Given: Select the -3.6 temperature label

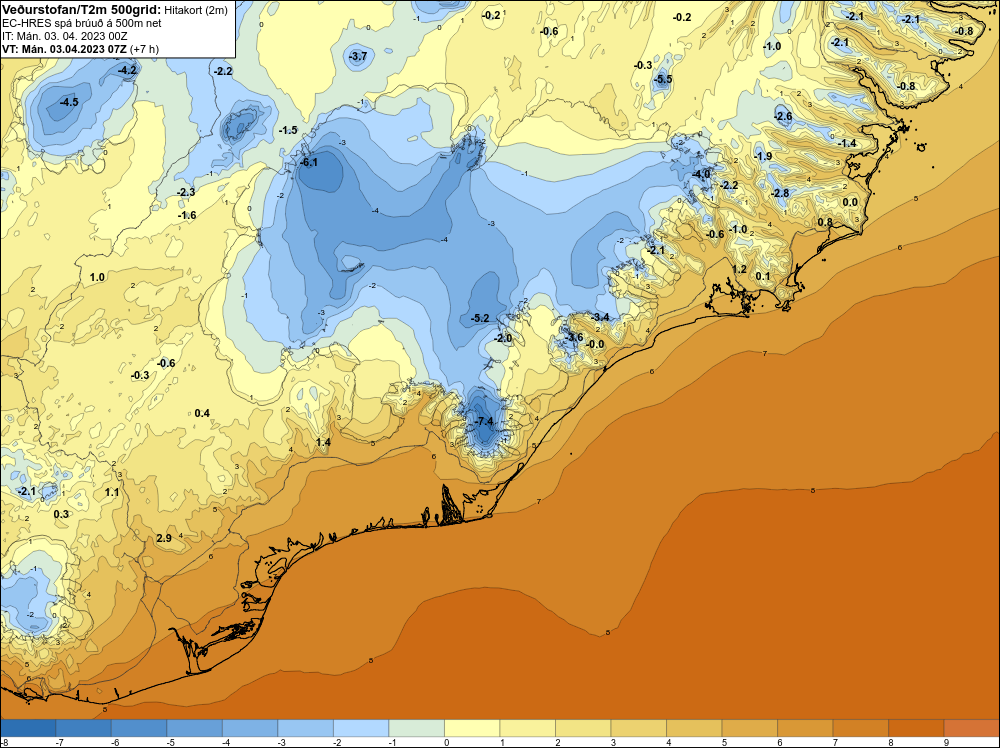Looking at the screenshot, I should pos(574,337).
